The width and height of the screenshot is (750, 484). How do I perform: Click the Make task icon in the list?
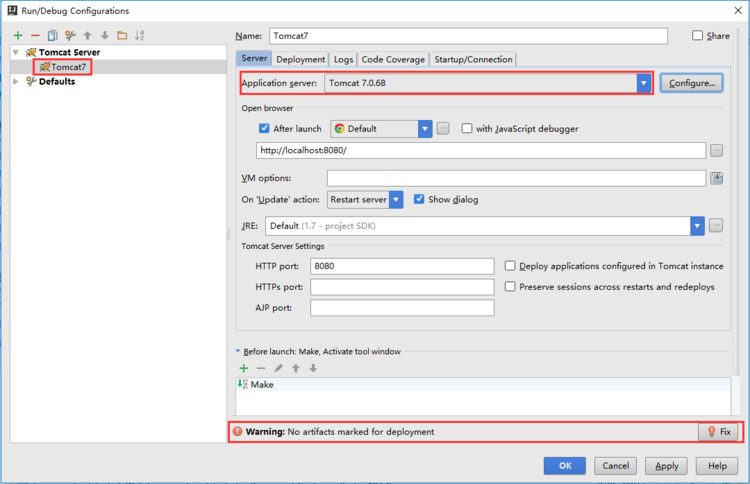pos(243,384)
